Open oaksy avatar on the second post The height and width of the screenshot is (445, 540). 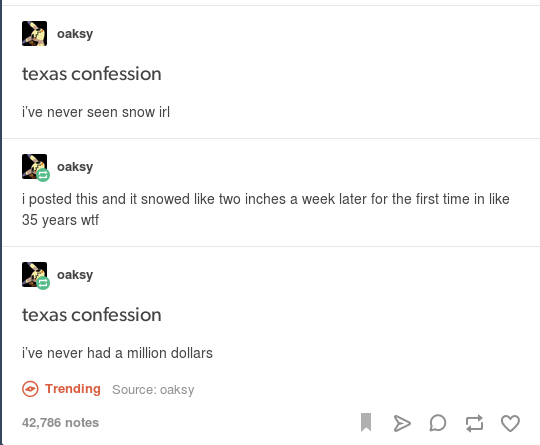[x=34, y=166]
